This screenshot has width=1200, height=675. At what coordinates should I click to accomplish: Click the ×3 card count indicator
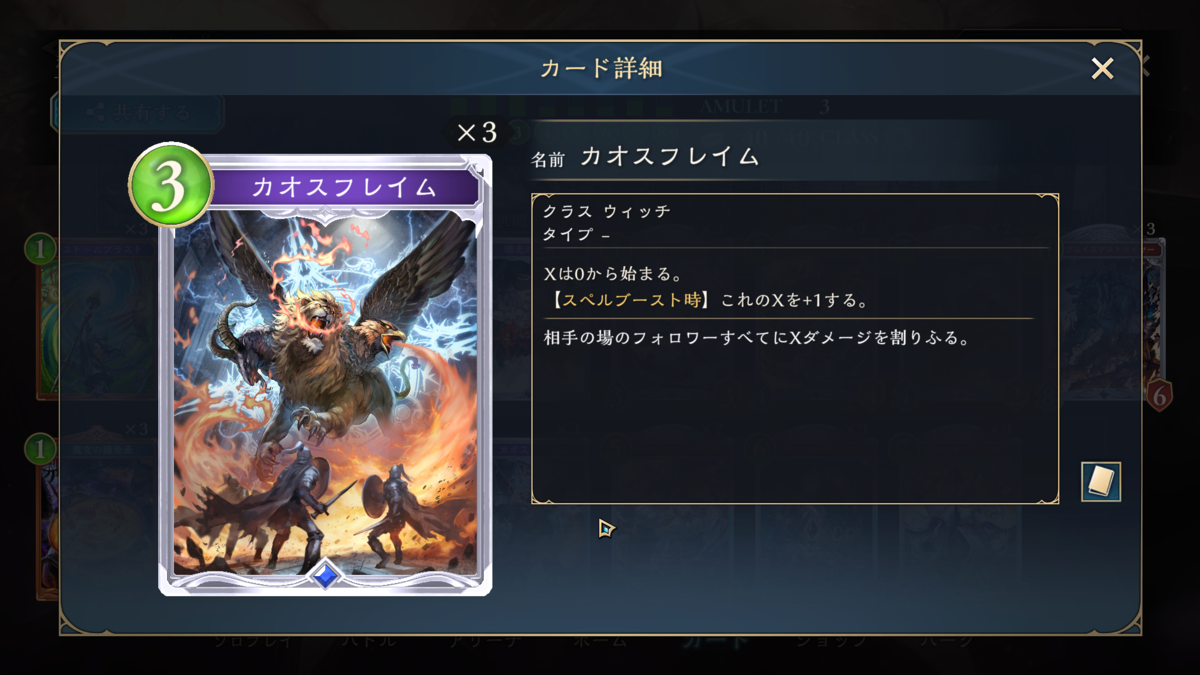click(x=476, y=132)
